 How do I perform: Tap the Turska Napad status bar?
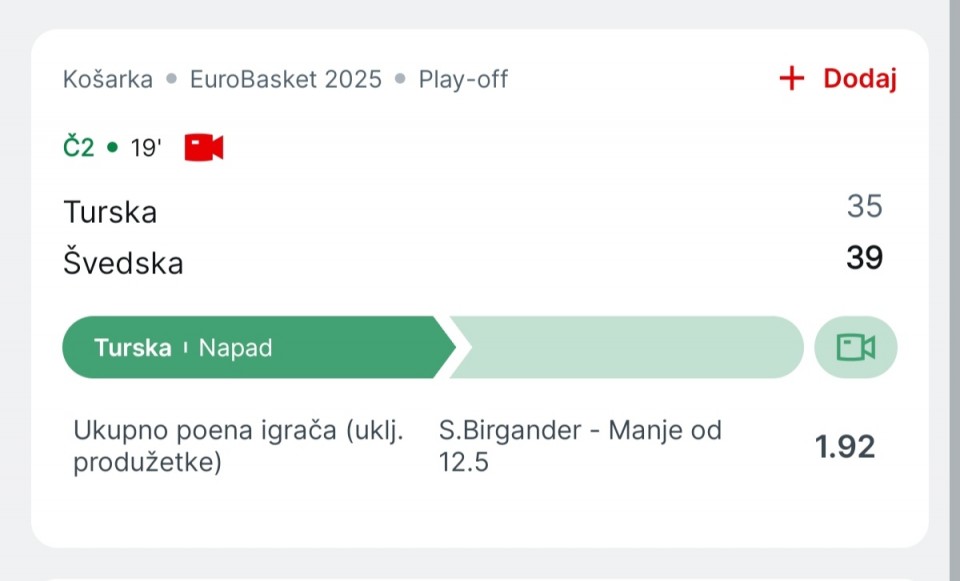[x=258, y=347]
